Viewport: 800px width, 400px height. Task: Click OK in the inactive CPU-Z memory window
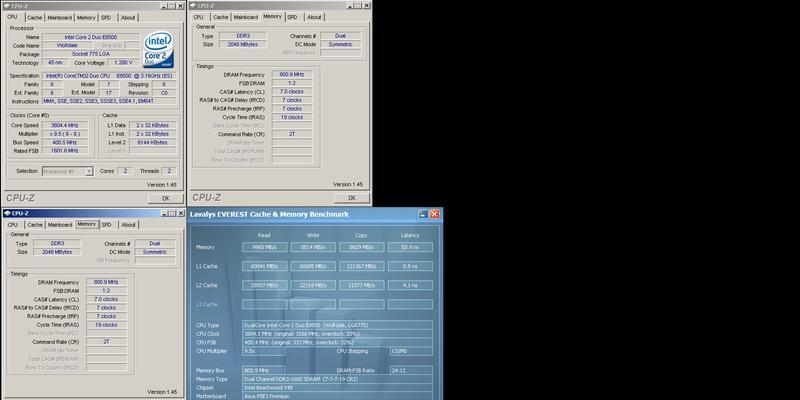tap(352, 198)
